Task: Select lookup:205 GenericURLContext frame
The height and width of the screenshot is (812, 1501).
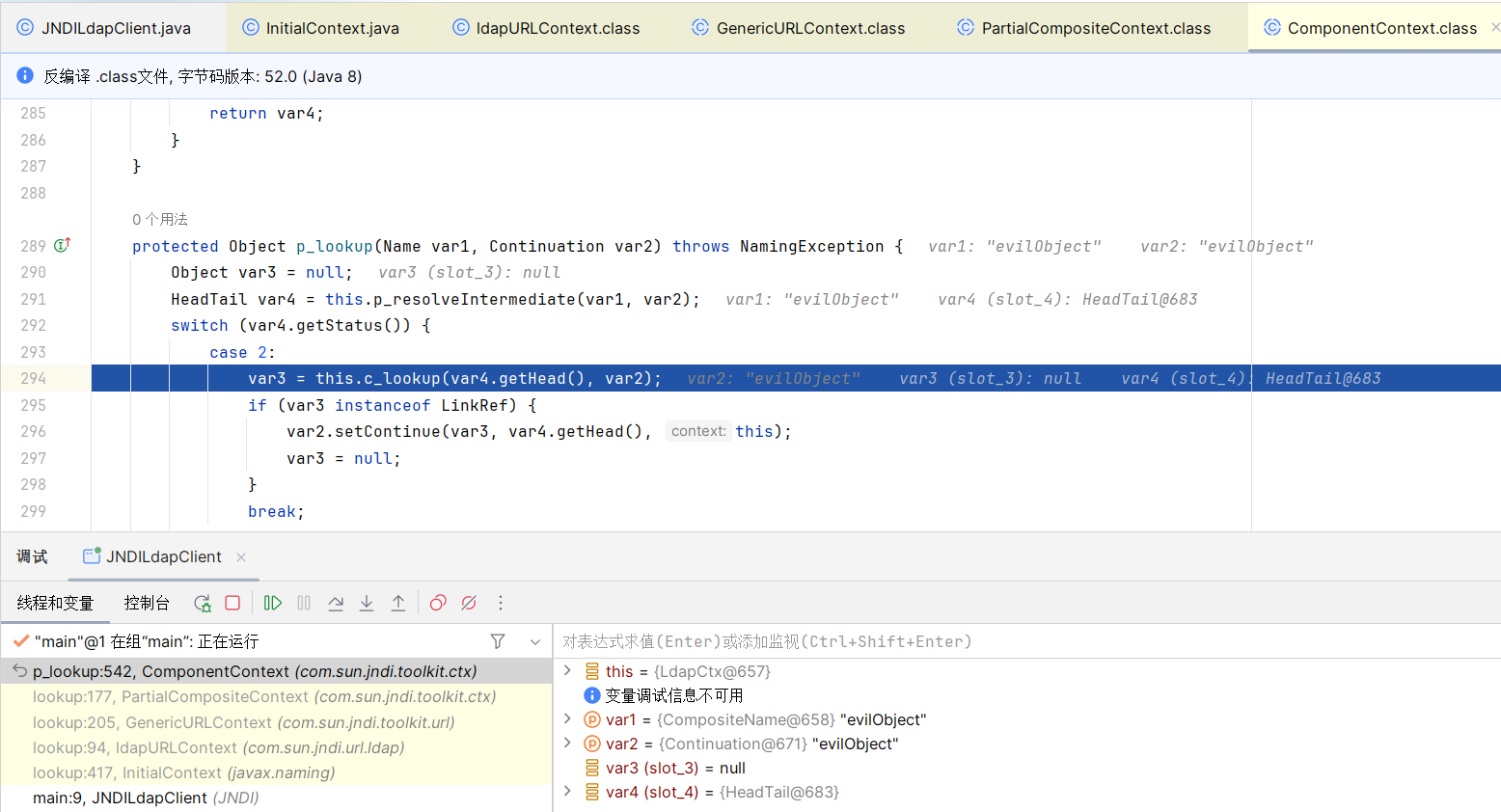Action: (276, 722)
